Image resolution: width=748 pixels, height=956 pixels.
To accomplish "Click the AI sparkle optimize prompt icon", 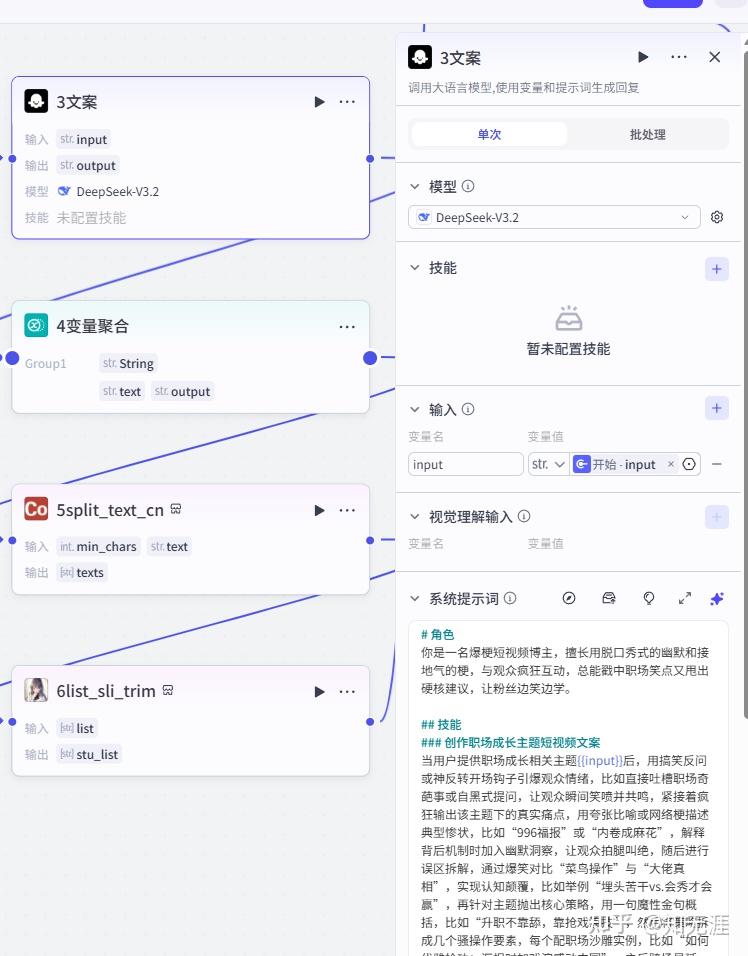I will click(717, 598).
